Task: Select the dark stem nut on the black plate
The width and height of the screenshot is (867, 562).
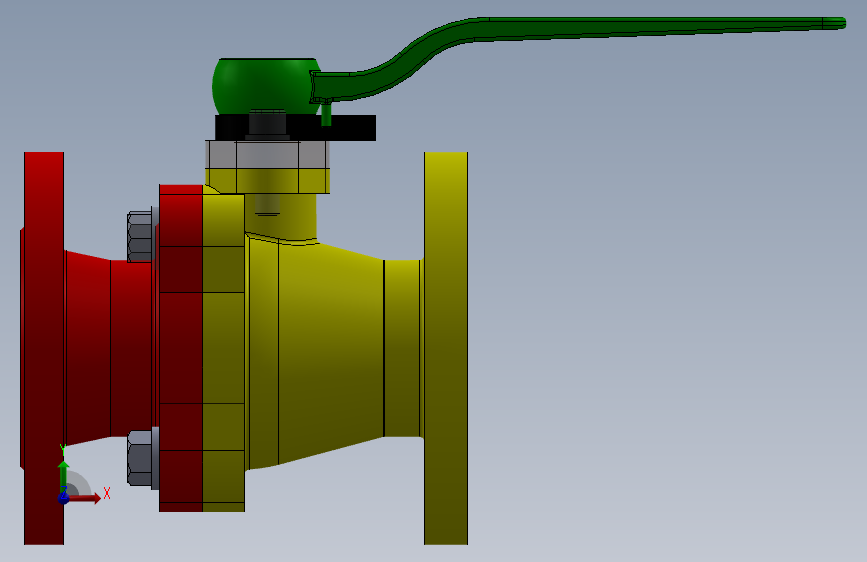Action: pos(267,124)
